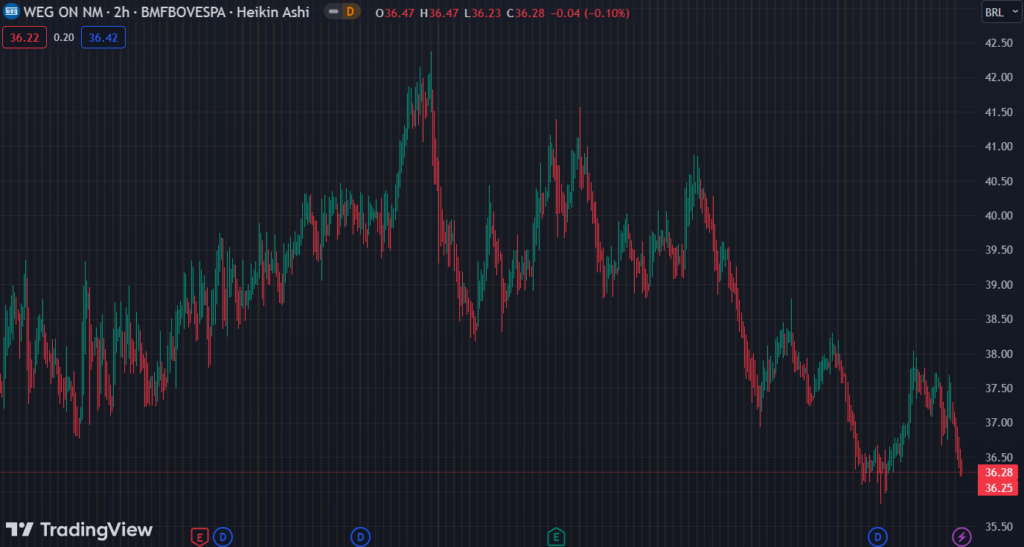
Task: Click the dividend D marker nearest the lightning icon
Action: (x=877, y=537)
